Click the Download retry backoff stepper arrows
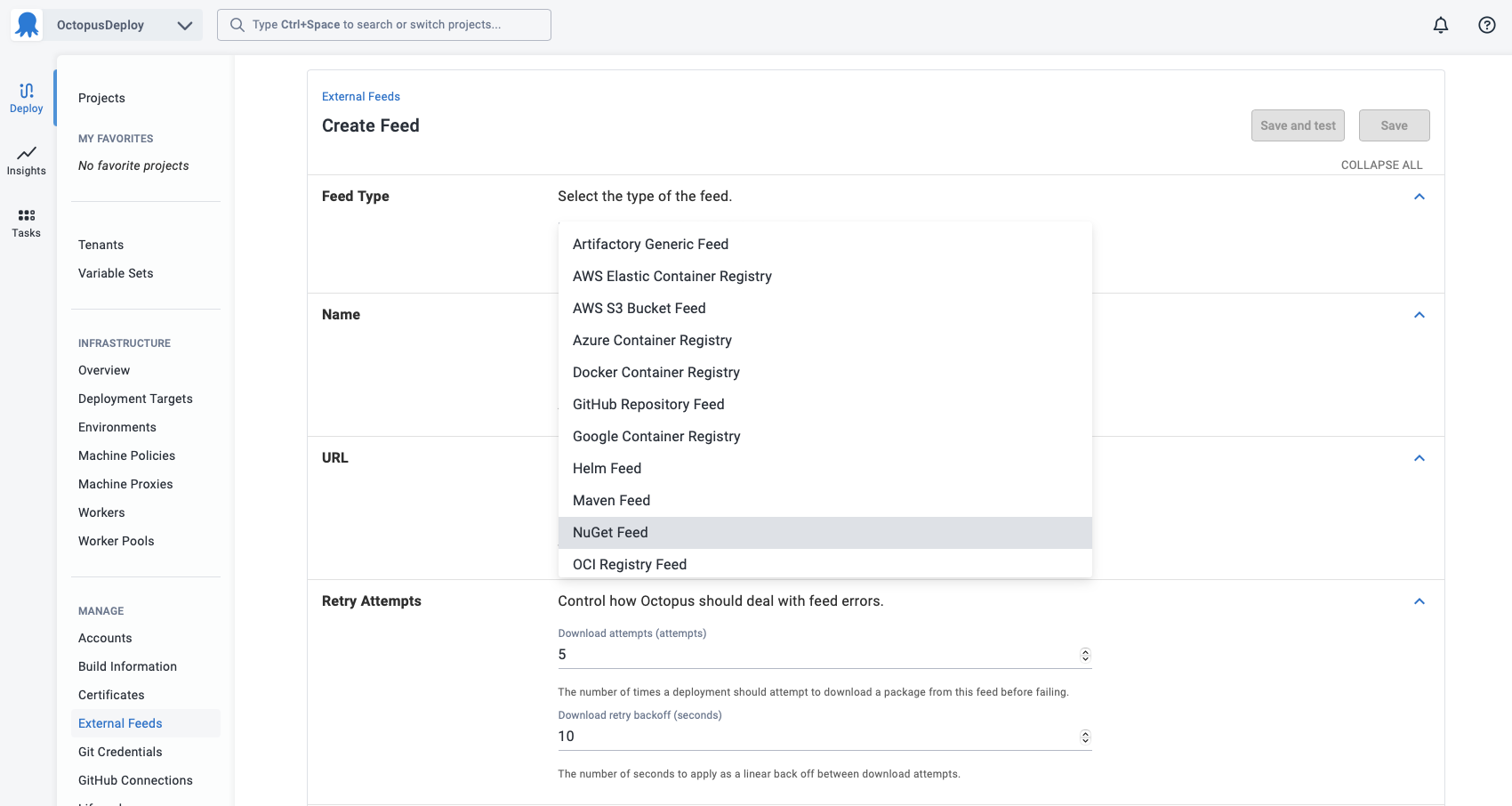This screenshot has width=1512, height=806. (1085, 737)
